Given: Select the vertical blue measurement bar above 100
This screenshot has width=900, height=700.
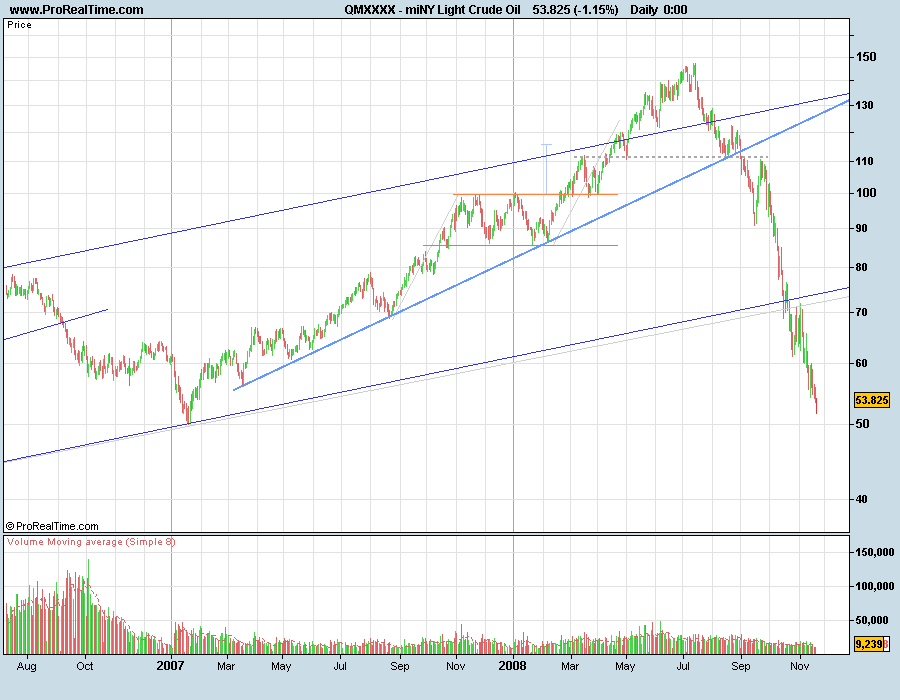Looking at the screenshot, I should tap(546, 169).
